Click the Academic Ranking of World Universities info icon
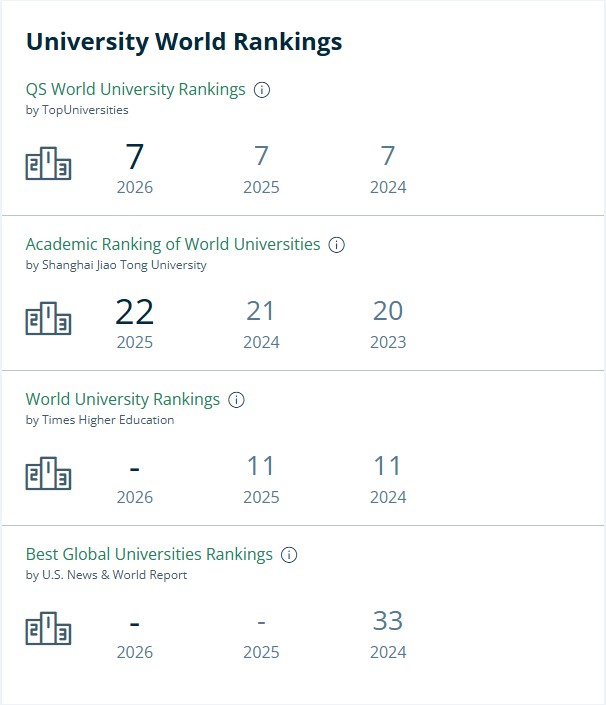606x705 pixels. [x=336, y=245]
